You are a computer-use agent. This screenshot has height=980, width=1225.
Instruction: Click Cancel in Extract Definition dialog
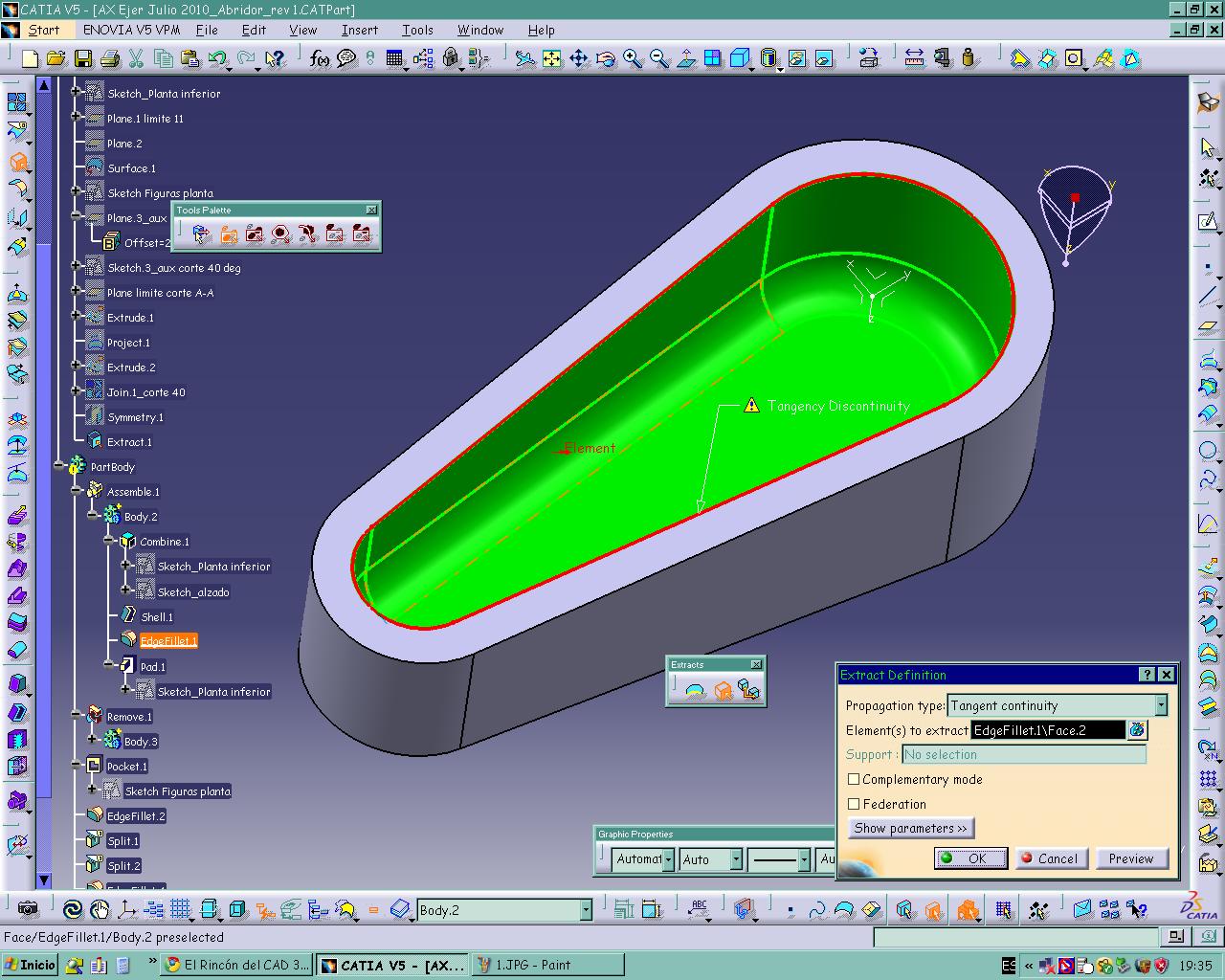1051,858
